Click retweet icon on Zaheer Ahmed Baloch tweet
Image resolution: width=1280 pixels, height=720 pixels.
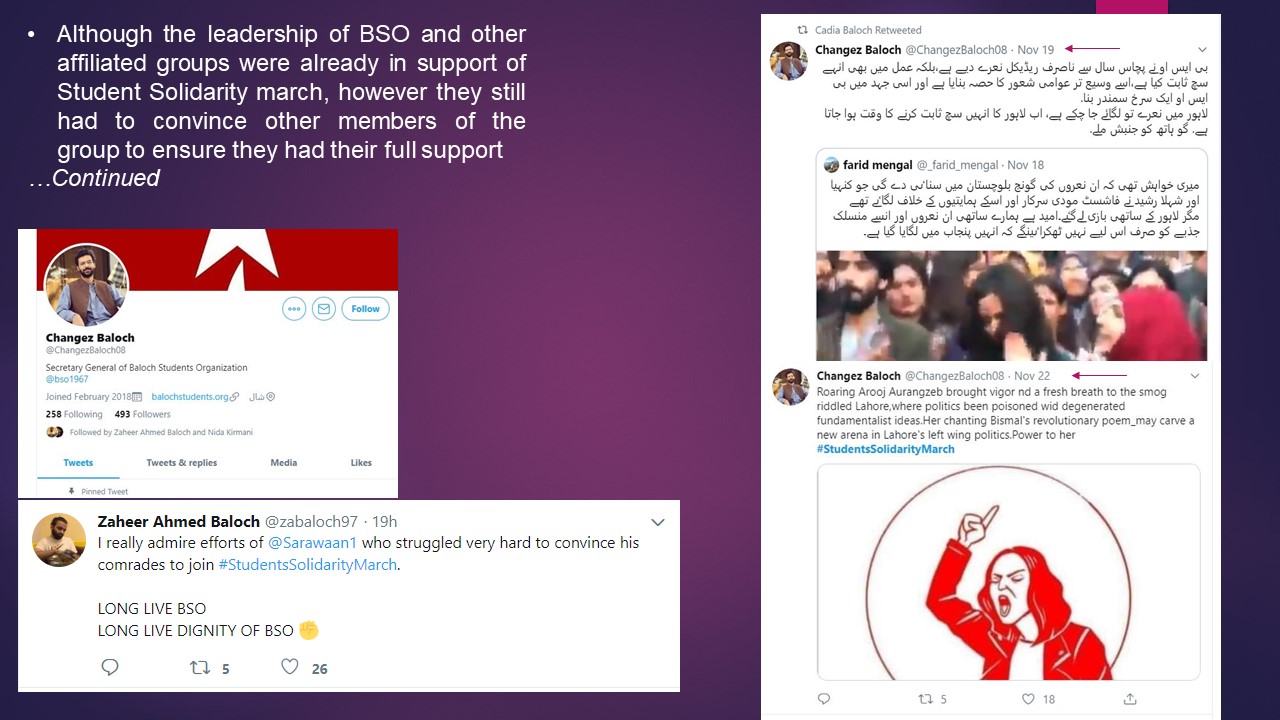coord(200,667)
